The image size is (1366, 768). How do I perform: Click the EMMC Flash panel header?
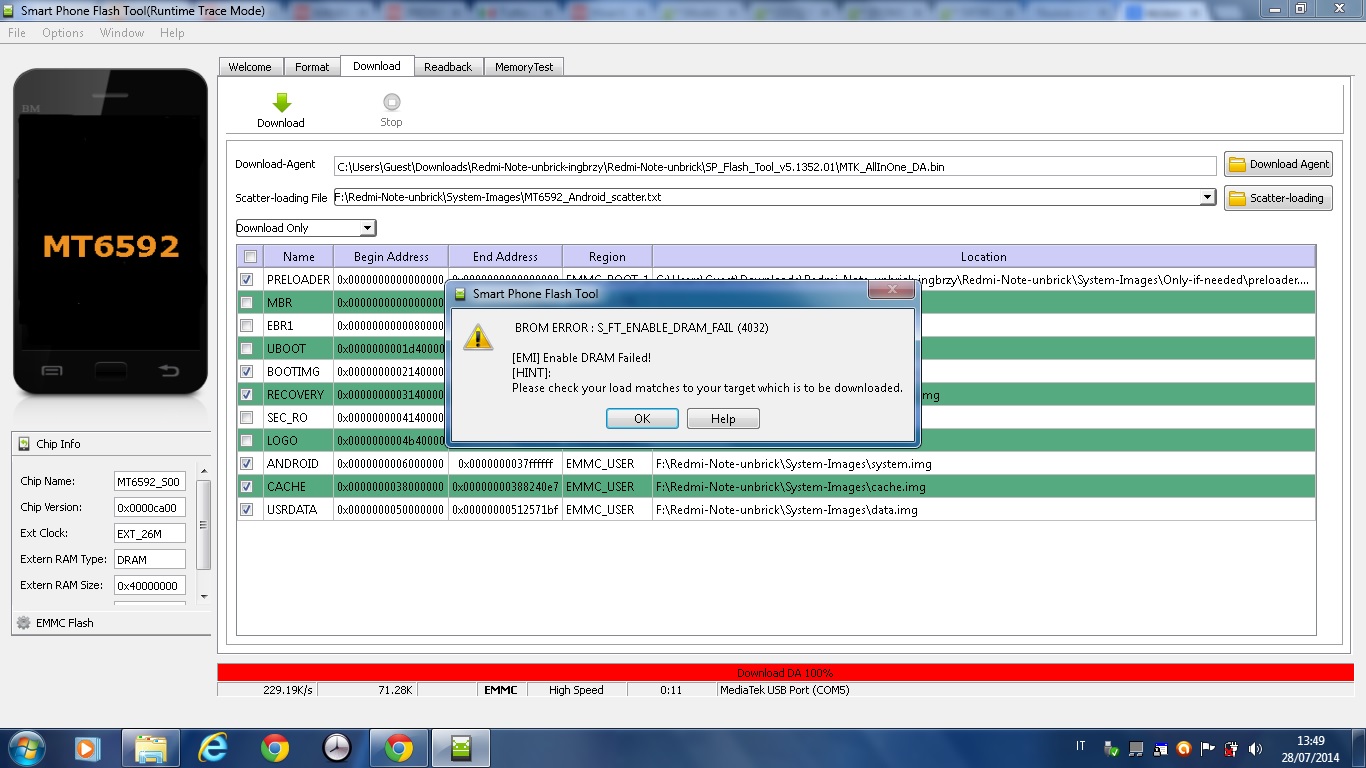(112, 622)
